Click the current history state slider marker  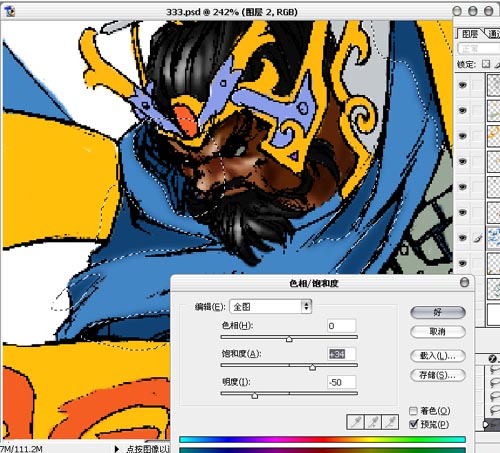click(486, 425)
